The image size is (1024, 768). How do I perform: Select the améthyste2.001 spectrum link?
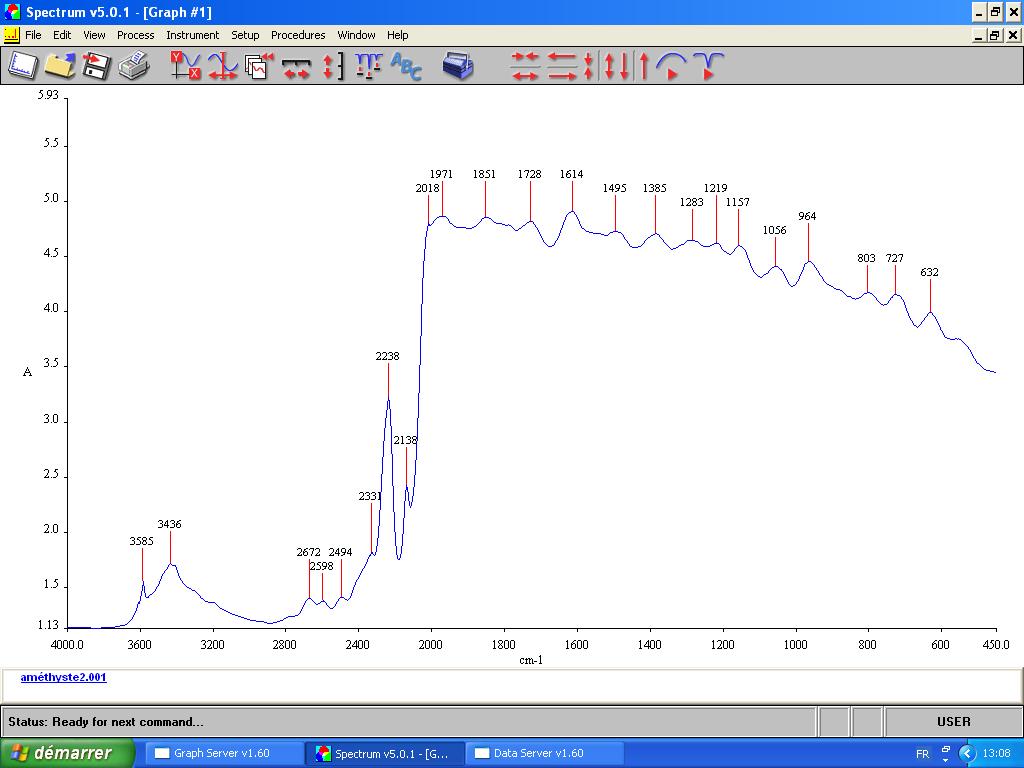tap(63, 677)
